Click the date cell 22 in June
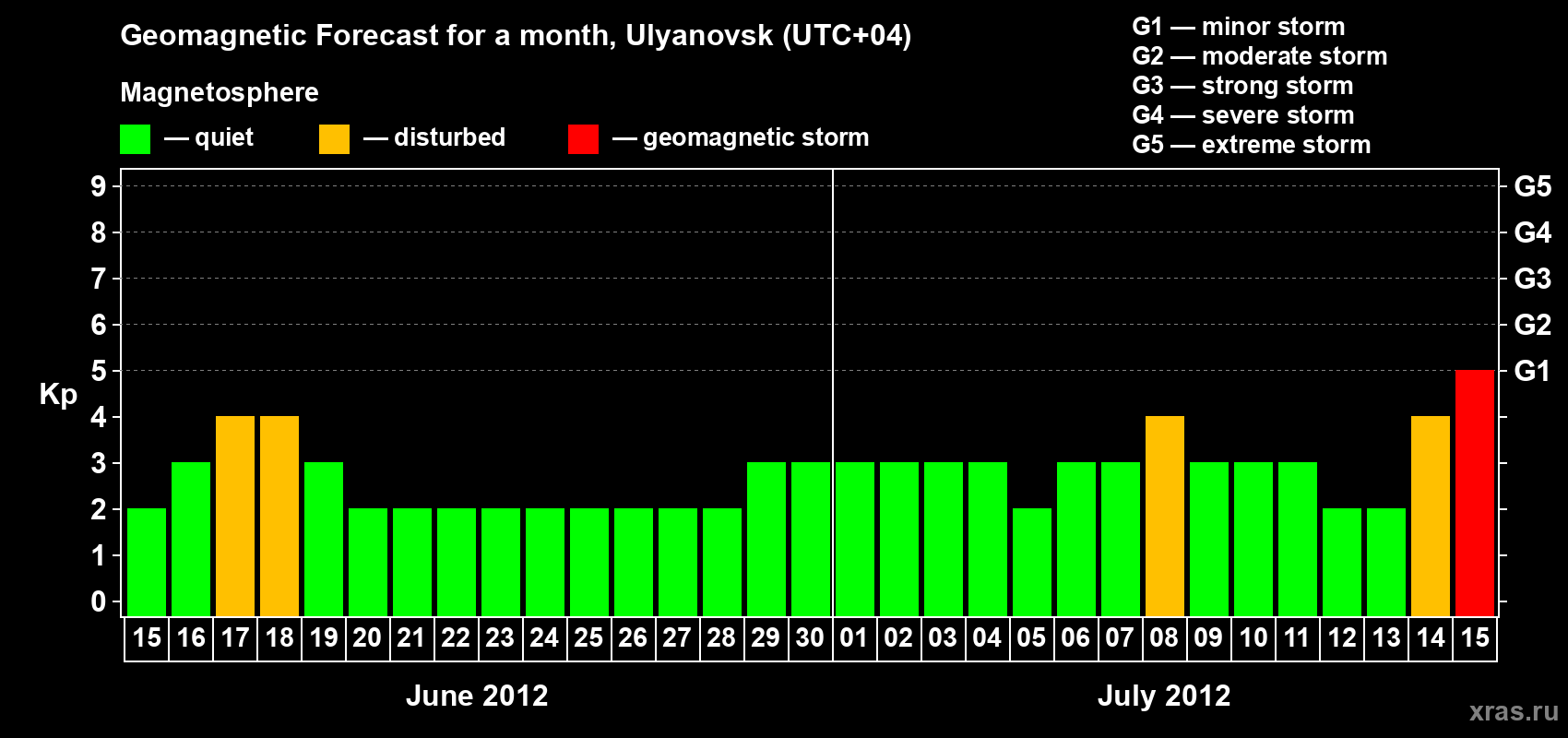Image resolution: width=1568 pixels, height=738 pixels. (x=457, y=638)
